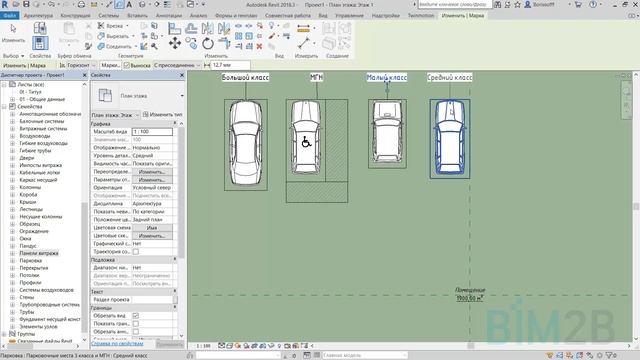Switch to the Аннотации ribbon tab
Screen dimensions: 640x360
pyautogui.click(x=169, y=16)
